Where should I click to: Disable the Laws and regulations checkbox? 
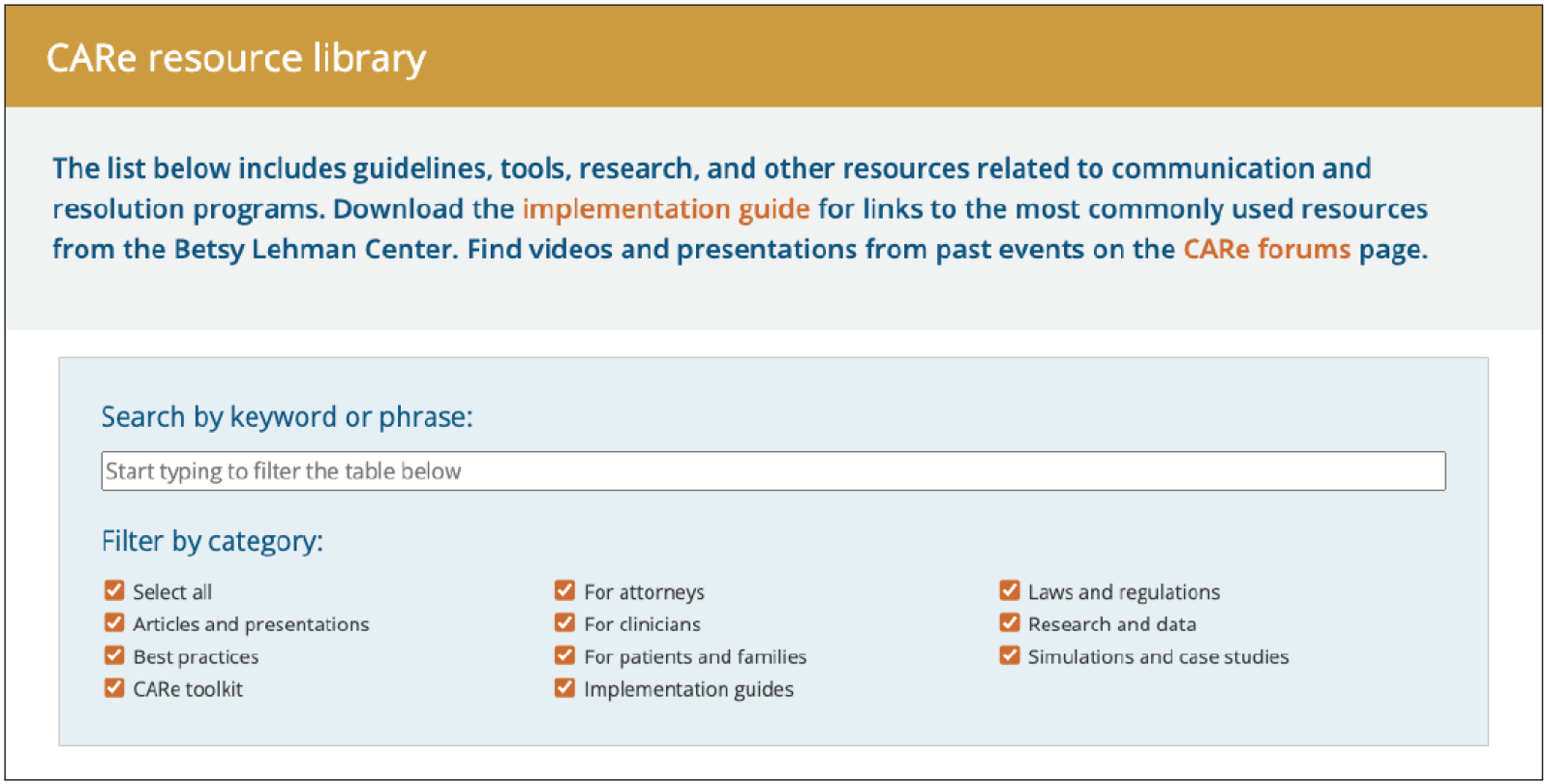[1010, 590]
